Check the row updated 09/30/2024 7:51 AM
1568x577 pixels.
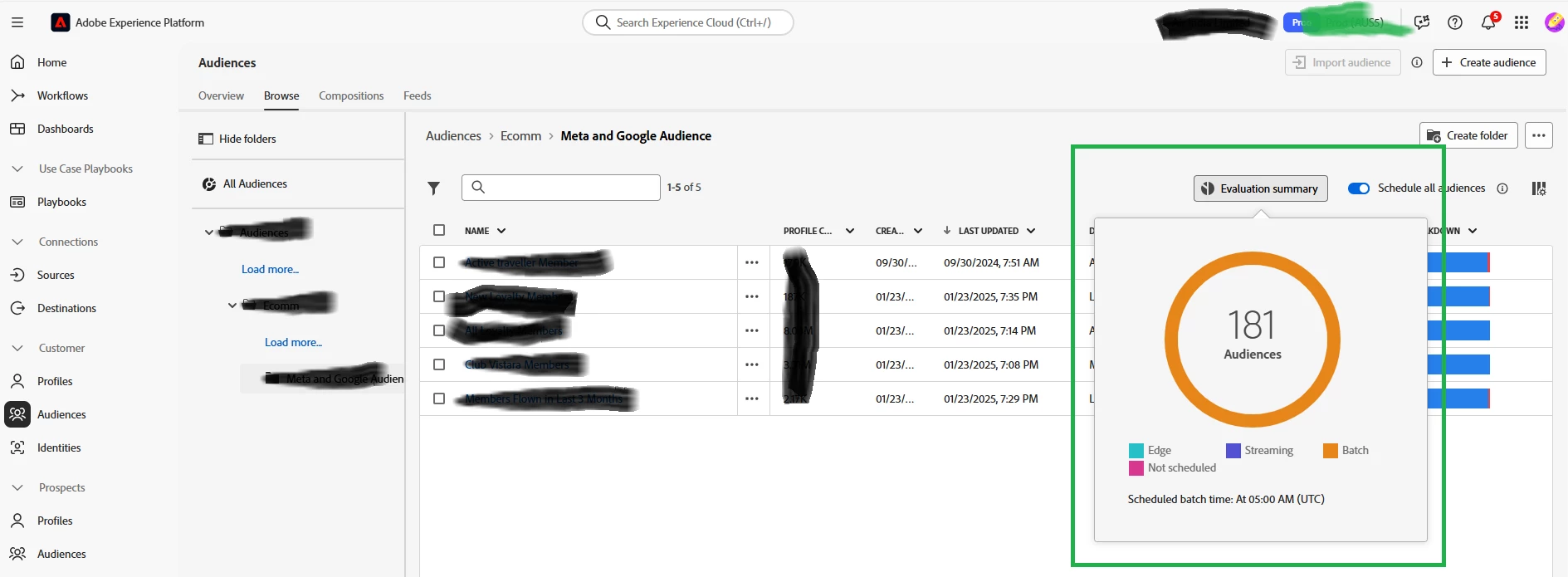pyautogui.click(x=439, y=262)
